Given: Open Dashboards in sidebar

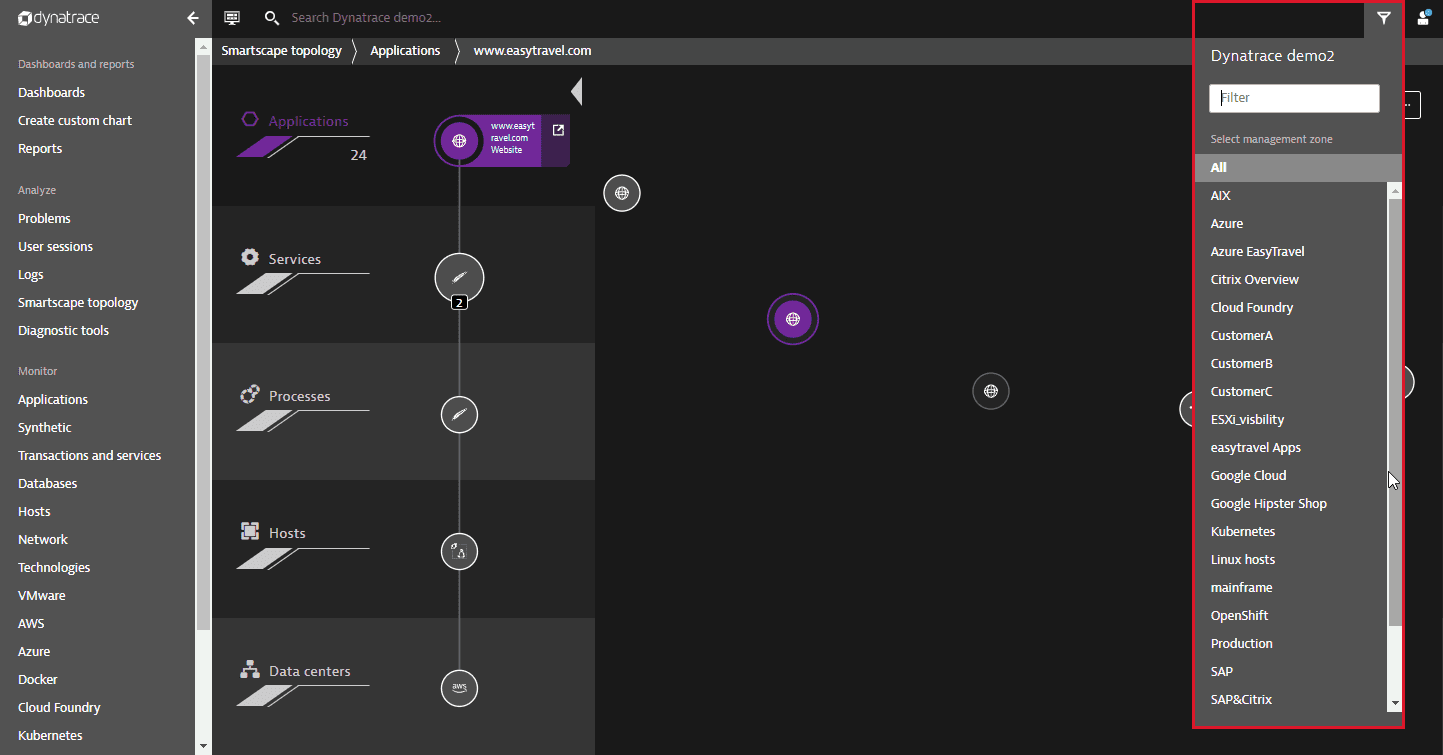Looking at the screenshot, I should point(51,93).
